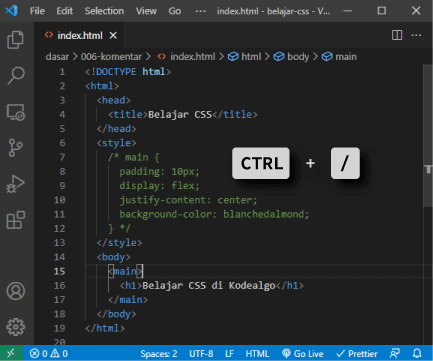Click line number 7
The height and width of the screenshot is (361, 433).
(x=62, y=157)
